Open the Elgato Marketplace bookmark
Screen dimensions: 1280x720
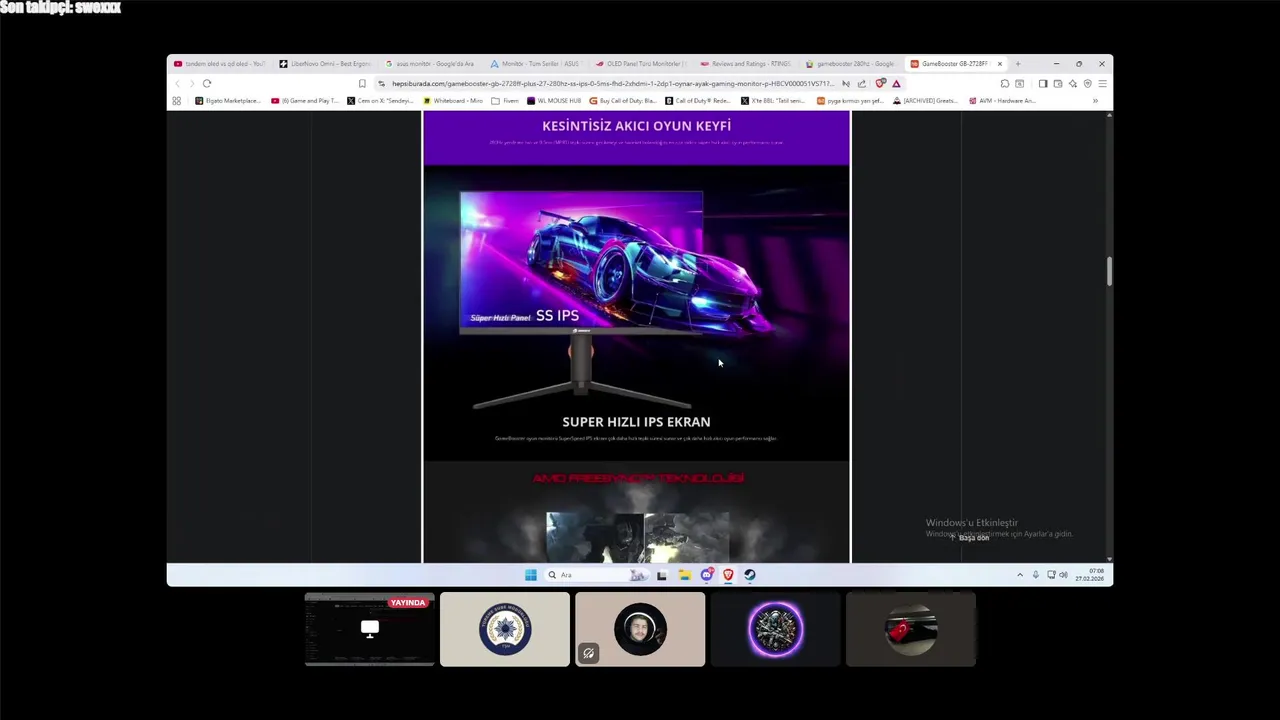(x=228, y=101)
